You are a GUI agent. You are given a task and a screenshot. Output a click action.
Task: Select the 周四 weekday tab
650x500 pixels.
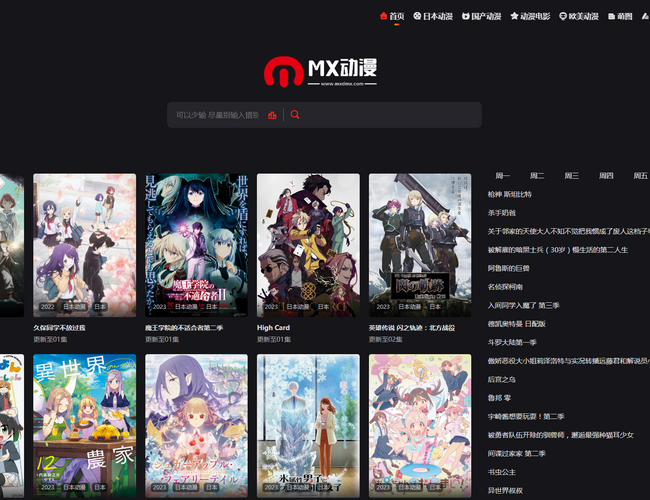pos(606,175)
